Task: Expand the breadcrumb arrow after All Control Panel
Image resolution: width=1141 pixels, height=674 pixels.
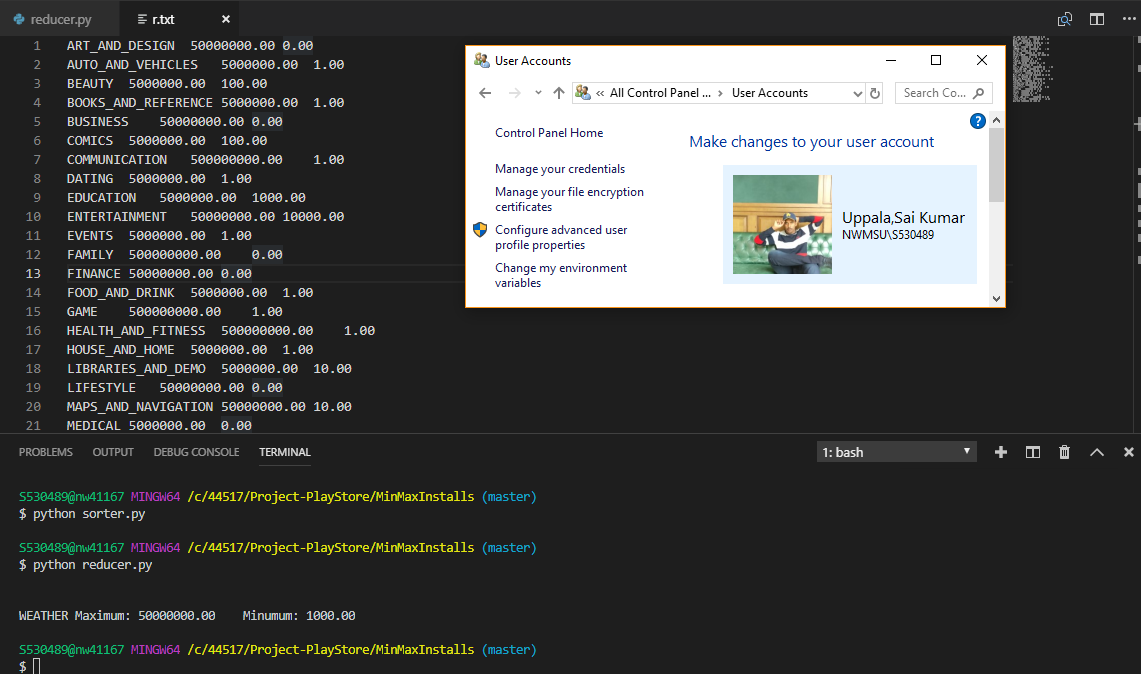Action: pyautogui.click(x=720, y=93)
